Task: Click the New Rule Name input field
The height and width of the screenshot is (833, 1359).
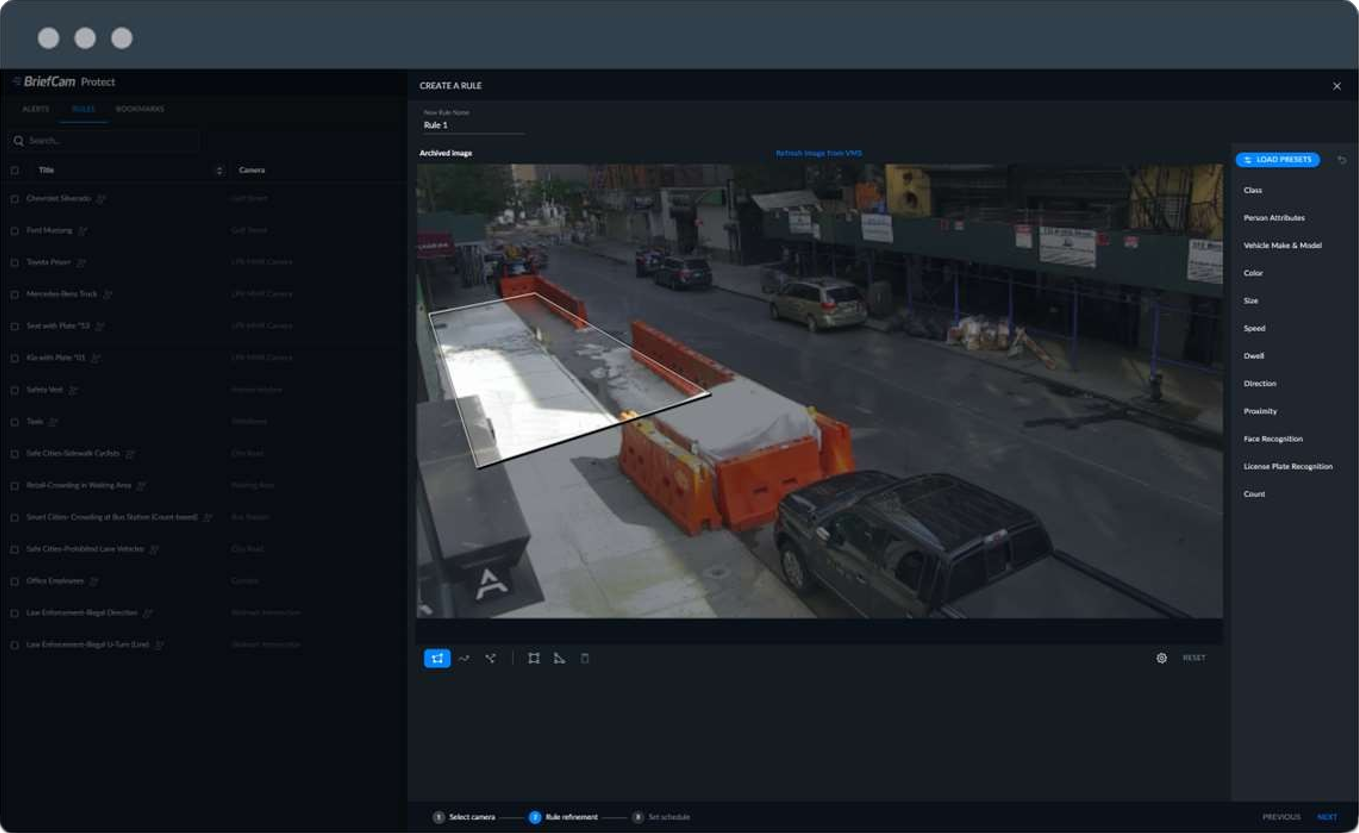Action: (x=473, y=126)
